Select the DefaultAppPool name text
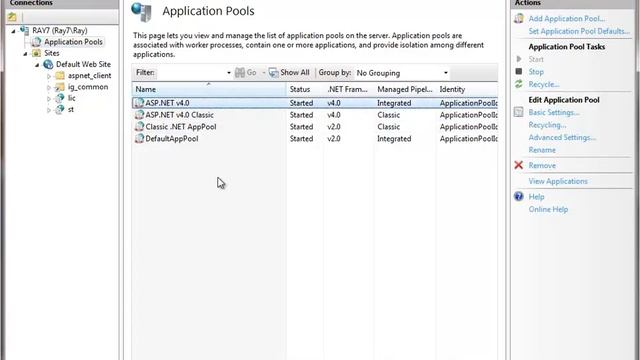The image size is (640, 360). coord(172,138)
